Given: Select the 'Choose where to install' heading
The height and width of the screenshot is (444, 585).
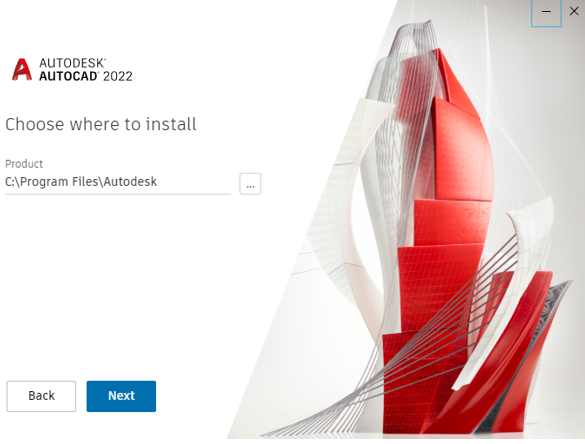Looking at the screenshot, I should (101, 124).
